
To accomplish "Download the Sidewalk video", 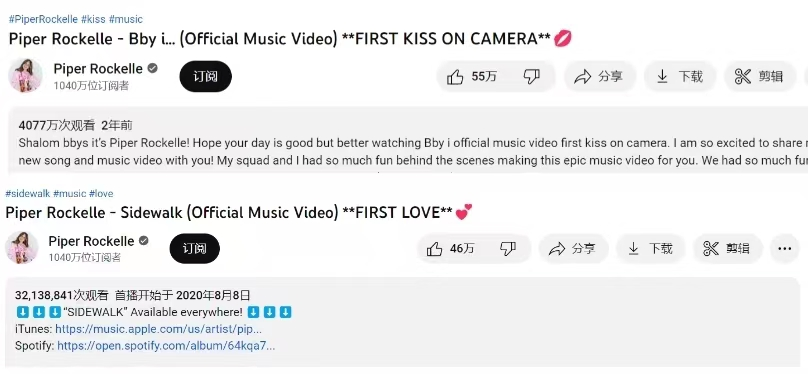I will coord(650,249).
